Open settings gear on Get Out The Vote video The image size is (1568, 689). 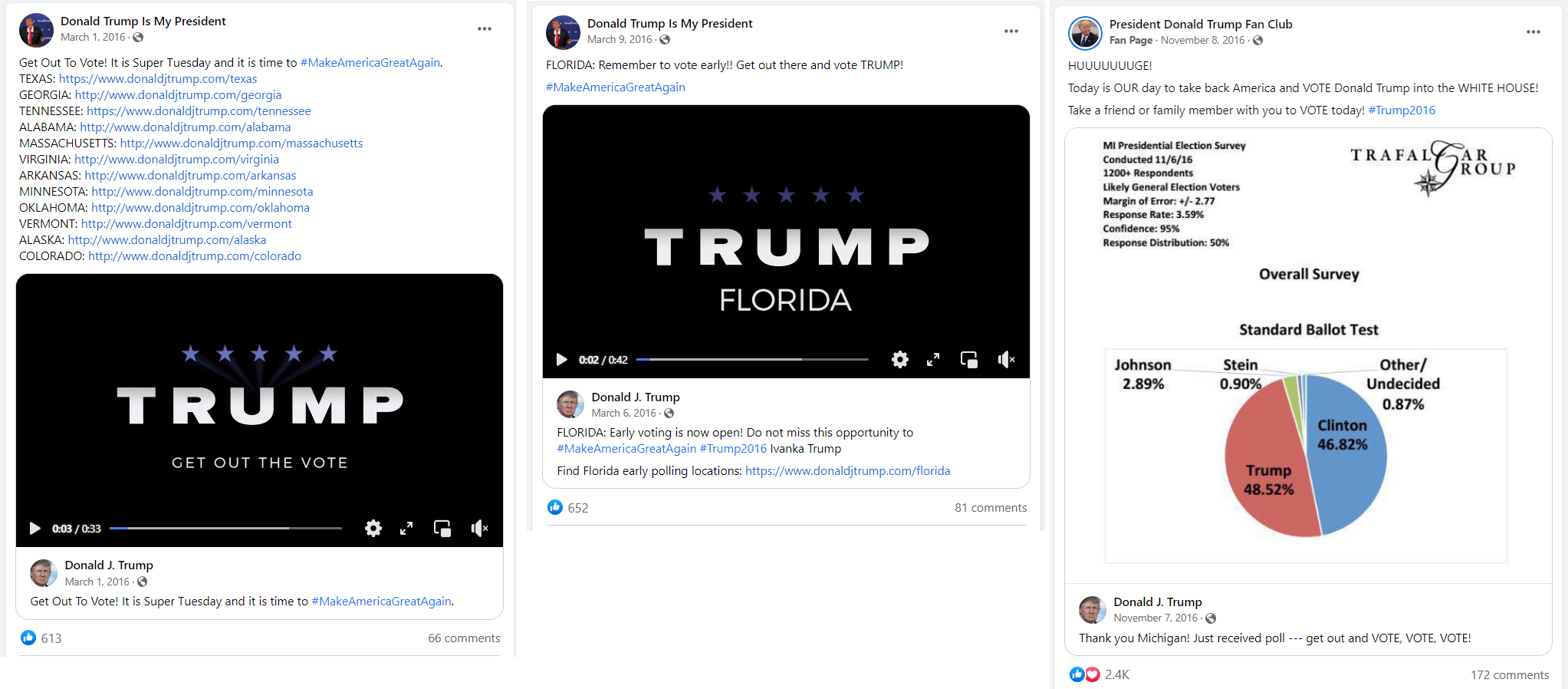(373, 529)
